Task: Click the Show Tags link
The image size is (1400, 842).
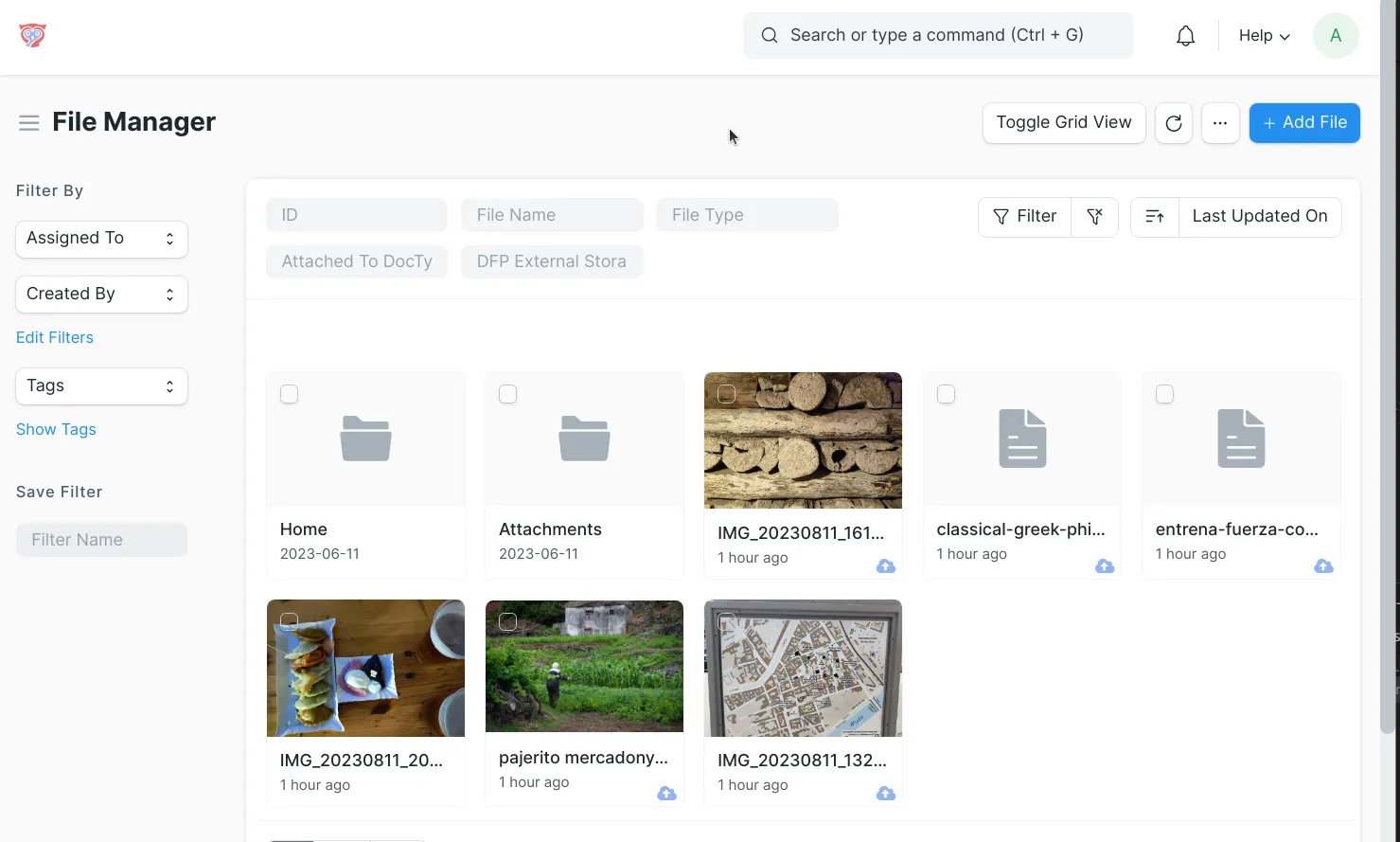Action: click(56, 430)
